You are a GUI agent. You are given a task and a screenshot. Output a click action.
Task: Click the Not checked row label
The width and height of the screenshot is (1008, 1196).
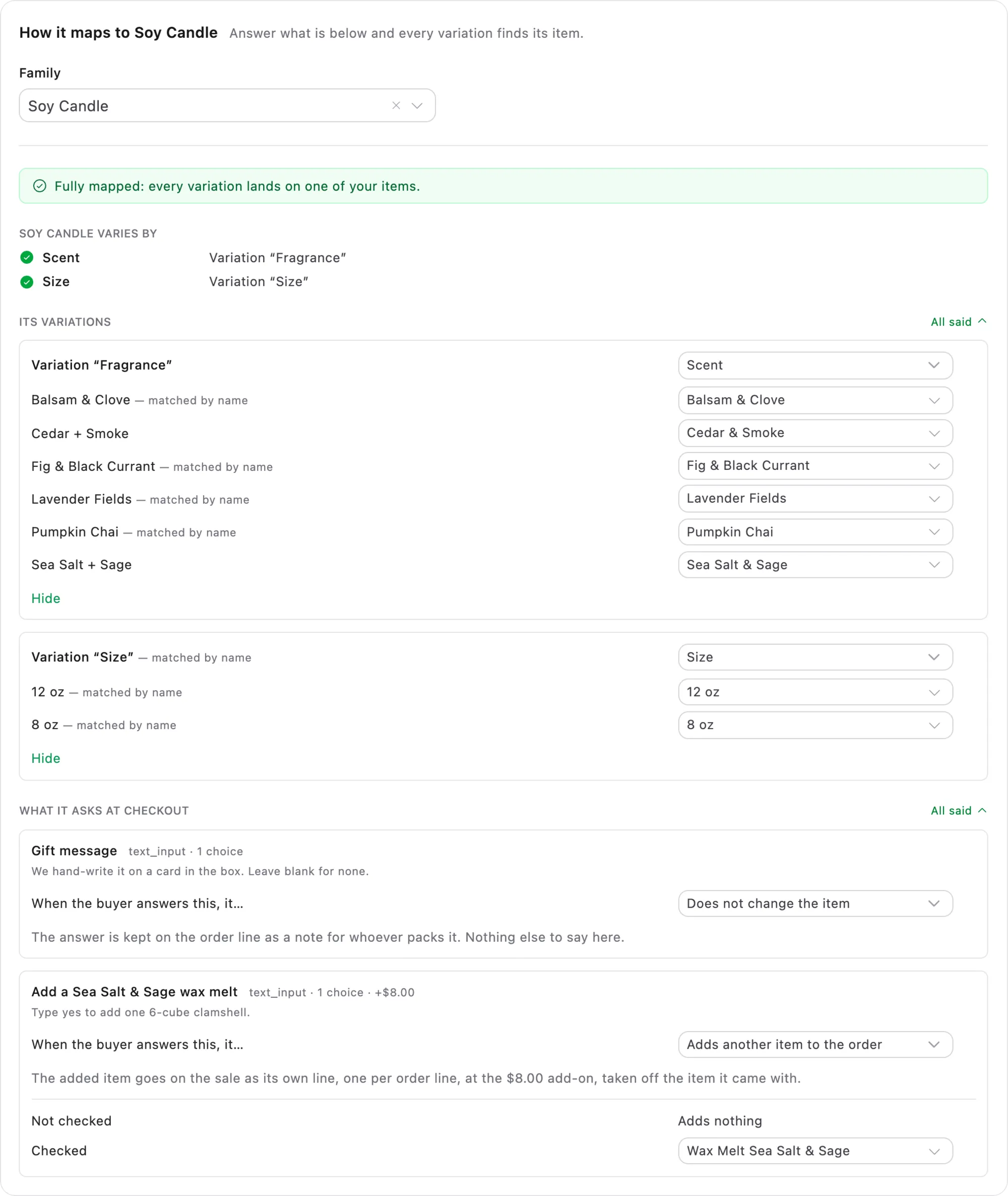[72, 1121]
